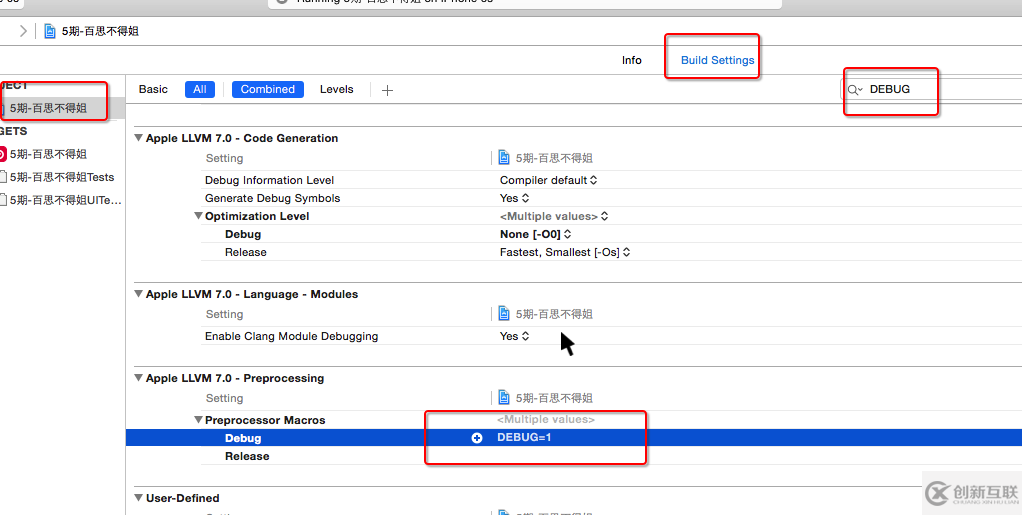Collapse the Optimization Level disclosure triangle
The width and height of the screenshot is (1022, 515).
[198, 216]
